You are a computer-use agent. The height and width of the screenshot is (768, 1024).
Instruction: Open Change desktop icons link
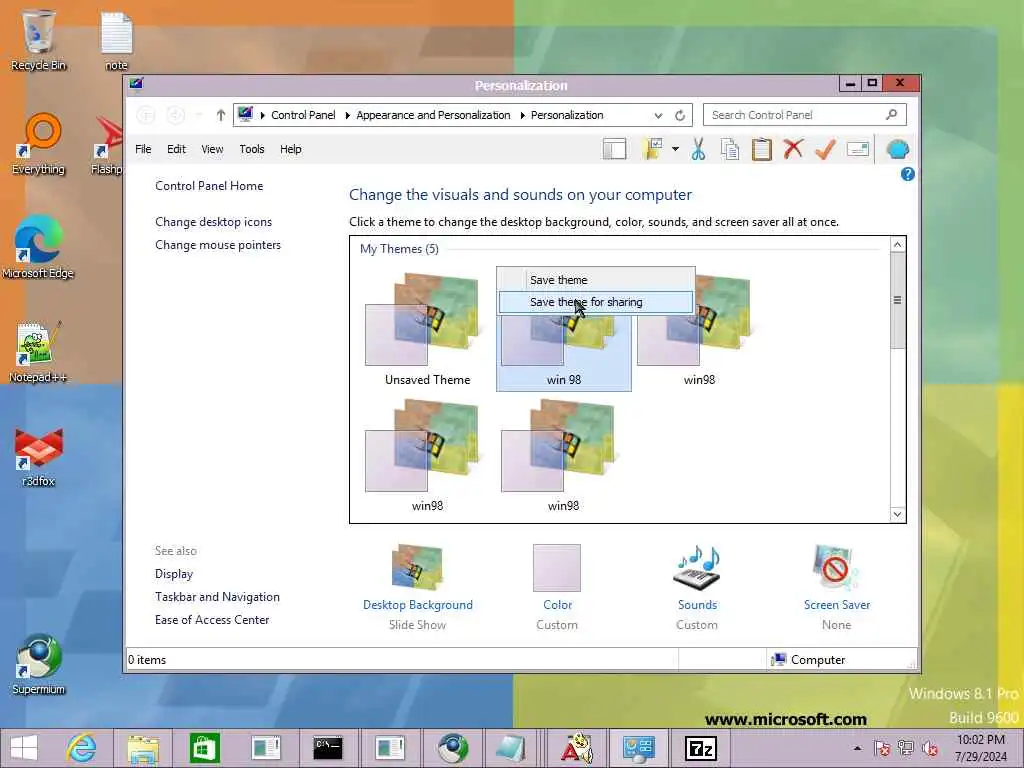coord(214,222)
